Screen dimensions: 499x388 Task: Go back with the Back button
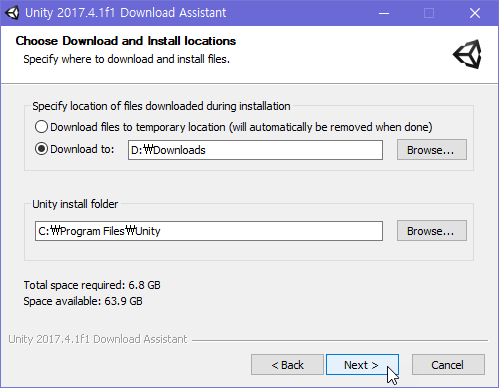(287, 365)
